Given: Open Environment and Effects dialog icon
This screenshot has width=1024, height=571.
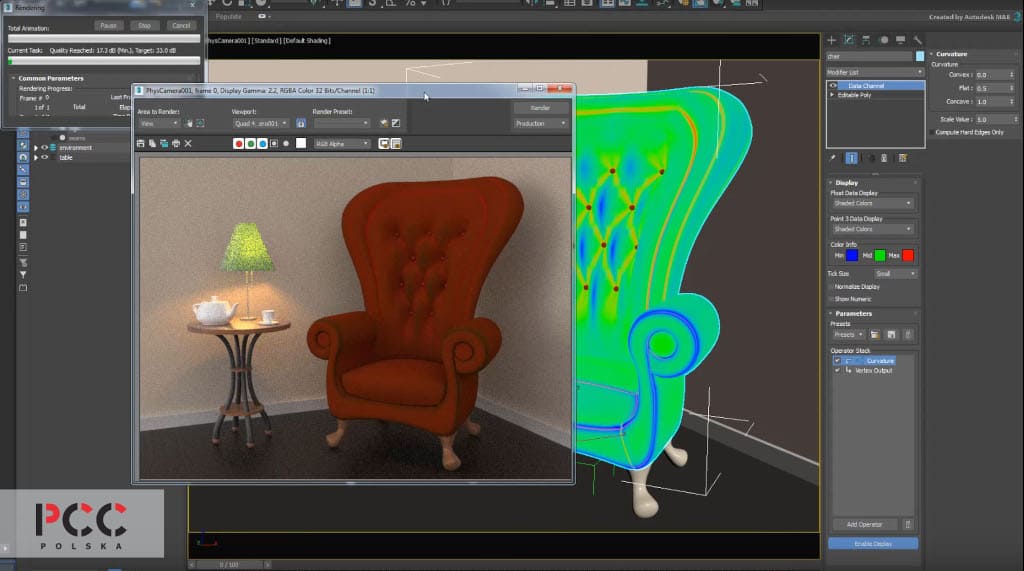Looking at the screenshot, I should pyautogui.click(x=396, y=123).
